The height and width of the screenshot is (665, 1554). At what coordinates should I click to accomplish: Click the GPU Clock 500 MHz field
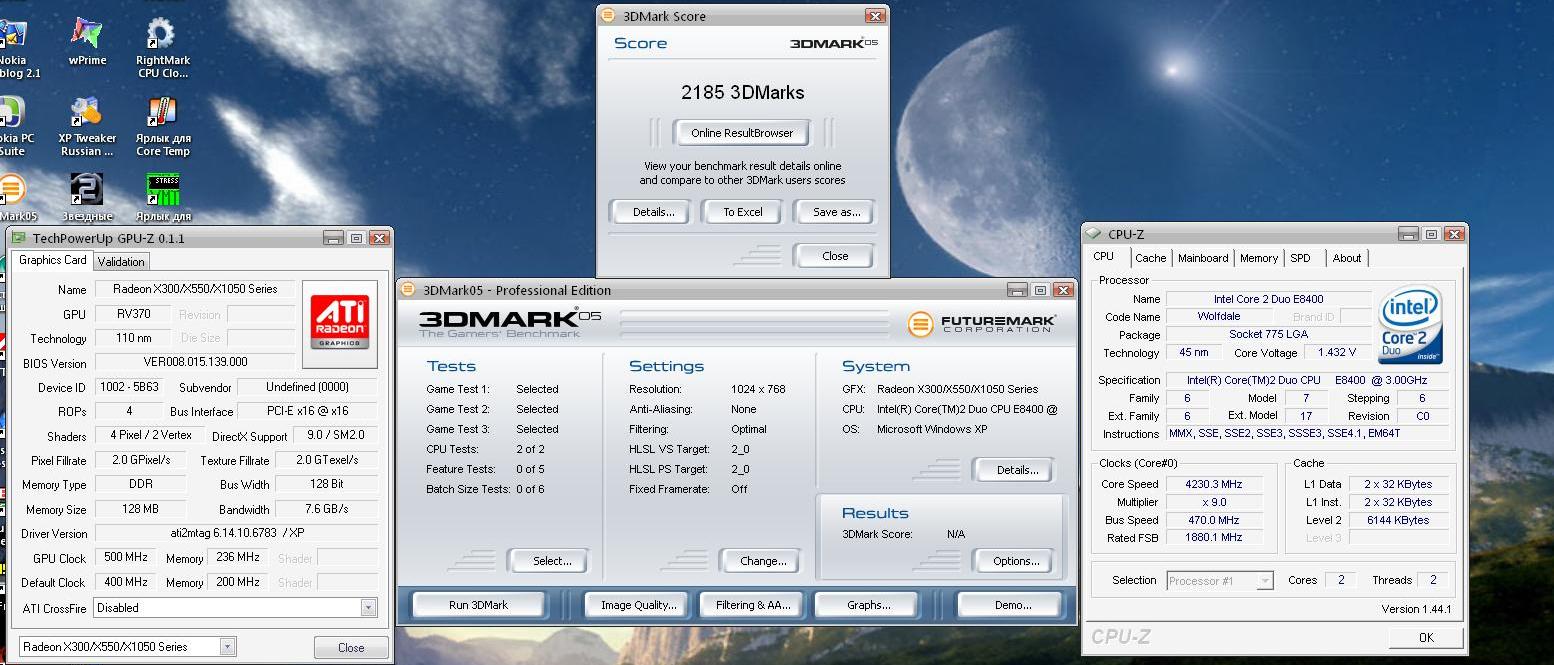(x=125, y=558)
